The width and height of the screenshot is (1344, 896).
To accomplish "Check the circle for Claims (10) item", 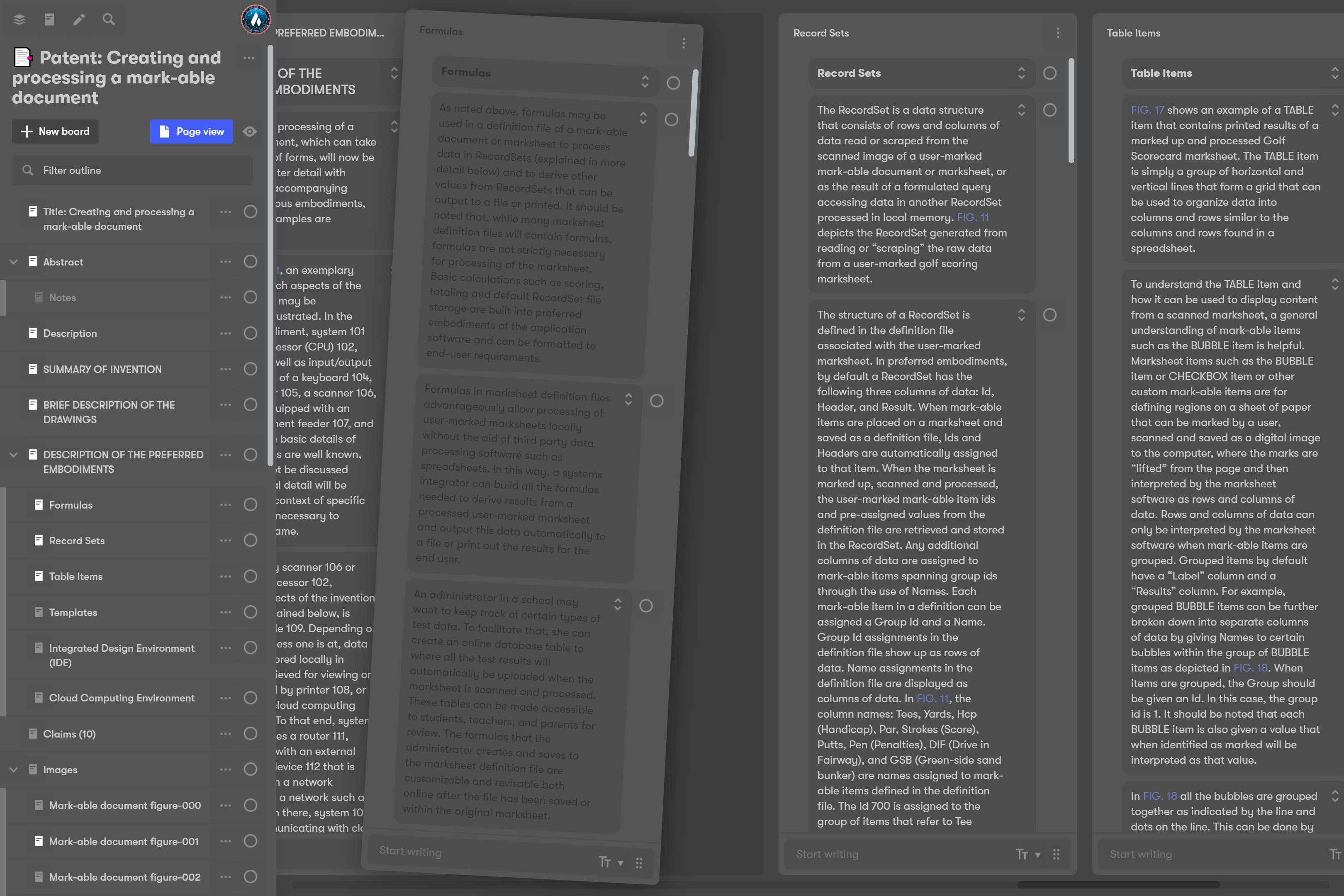I will 250,734.
